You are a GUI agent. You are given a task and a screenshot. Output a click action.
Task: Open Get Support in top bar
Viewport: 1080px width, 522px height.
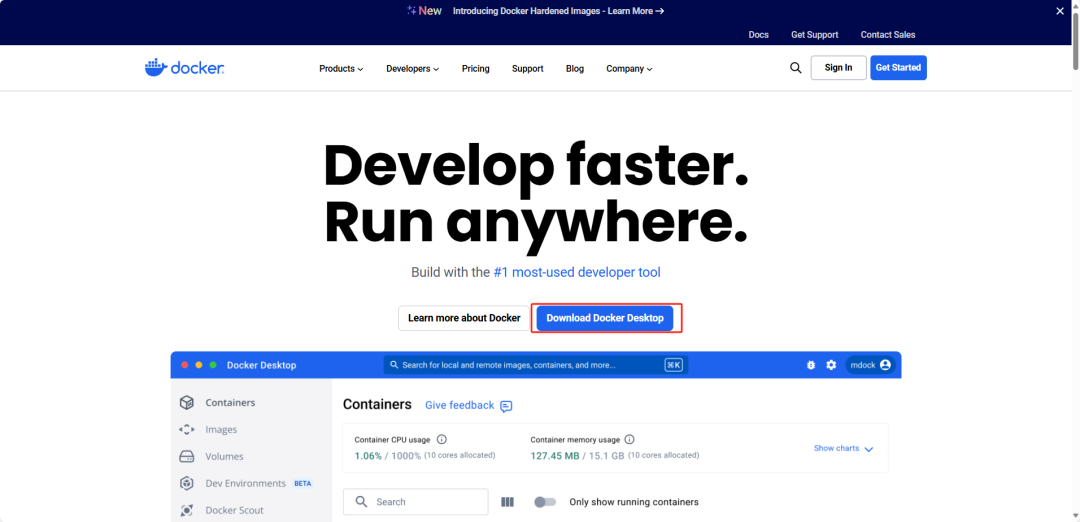pyautogui.click(x=814, y=34)
